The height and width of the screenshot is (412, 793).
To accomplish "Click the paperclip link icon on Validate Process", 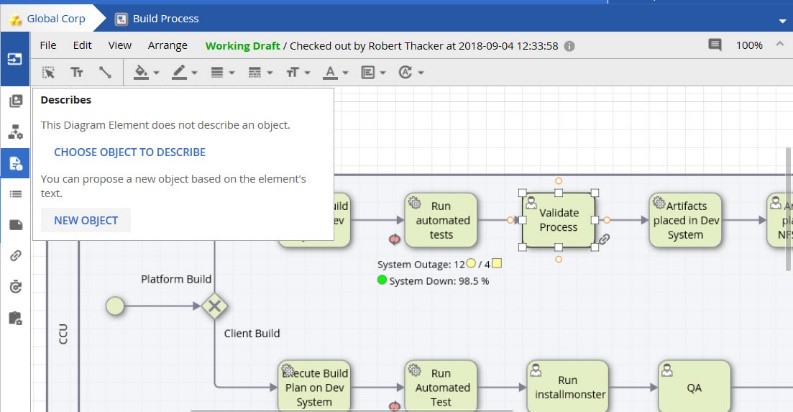I will tap(604, 239).
